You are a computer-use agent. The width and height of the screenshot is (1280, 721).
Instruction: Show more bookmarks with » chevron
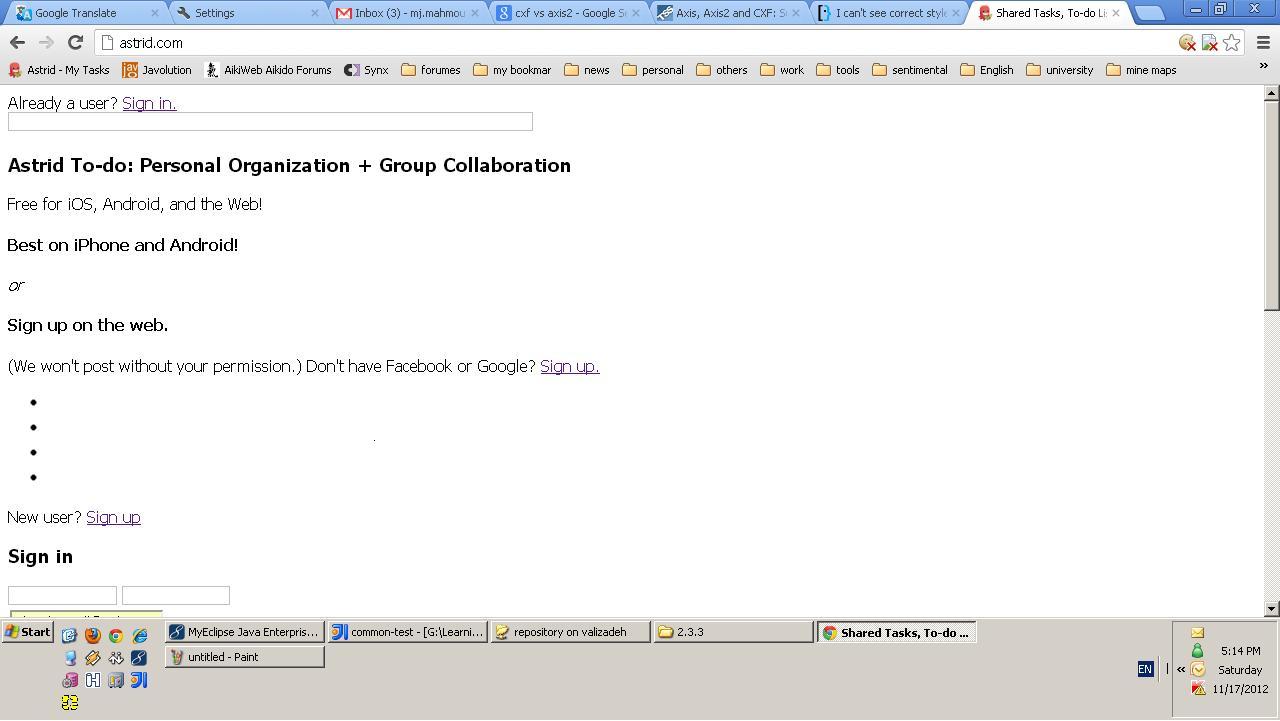(1263, 66)
